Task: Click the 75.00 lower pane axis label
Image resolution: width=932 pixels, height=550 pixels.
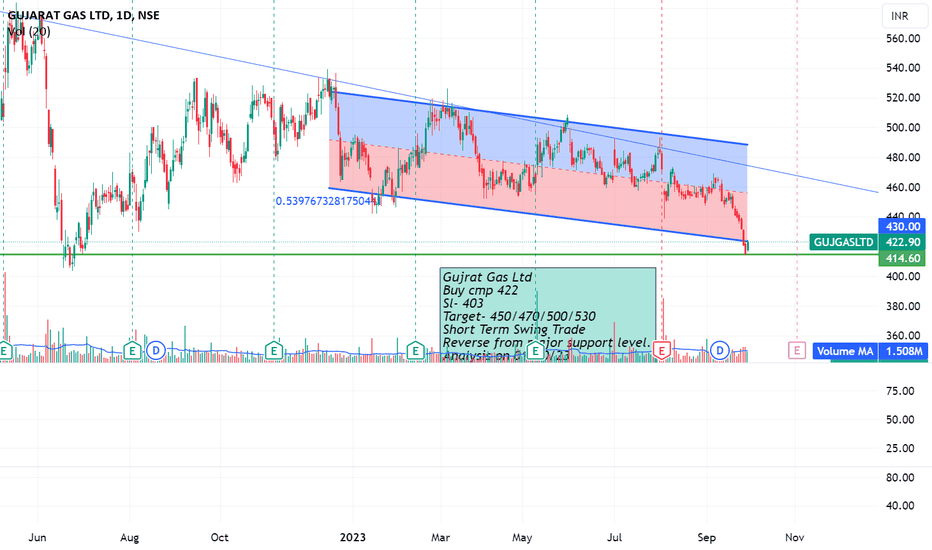Action: [900, 391]
